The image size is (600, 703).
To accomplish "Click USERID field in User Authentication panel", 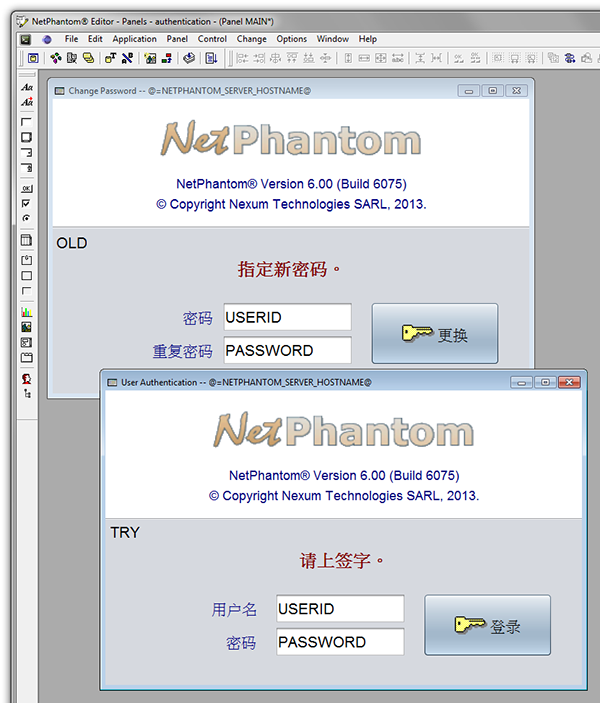I will coord(340,609).
